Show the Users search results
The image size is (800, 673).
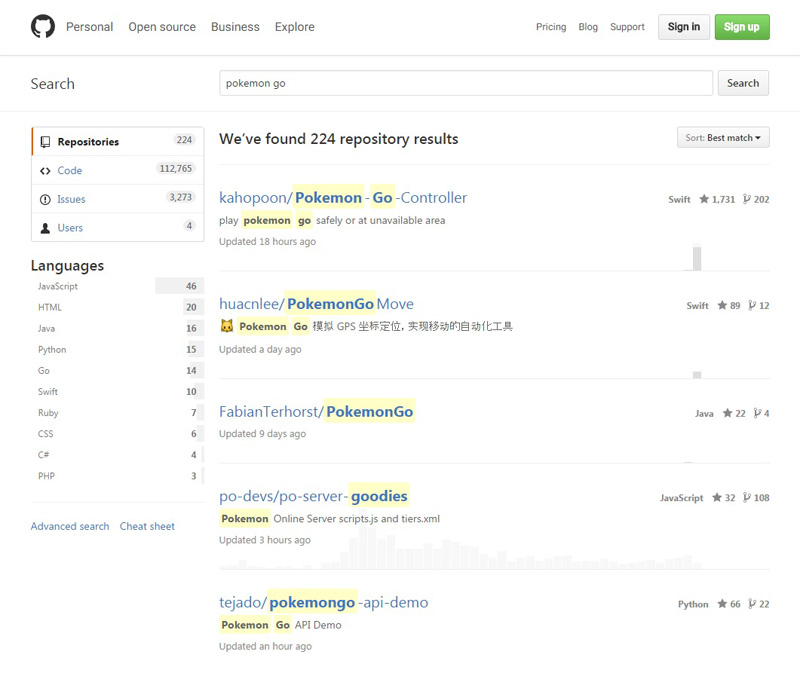point(70,228)
